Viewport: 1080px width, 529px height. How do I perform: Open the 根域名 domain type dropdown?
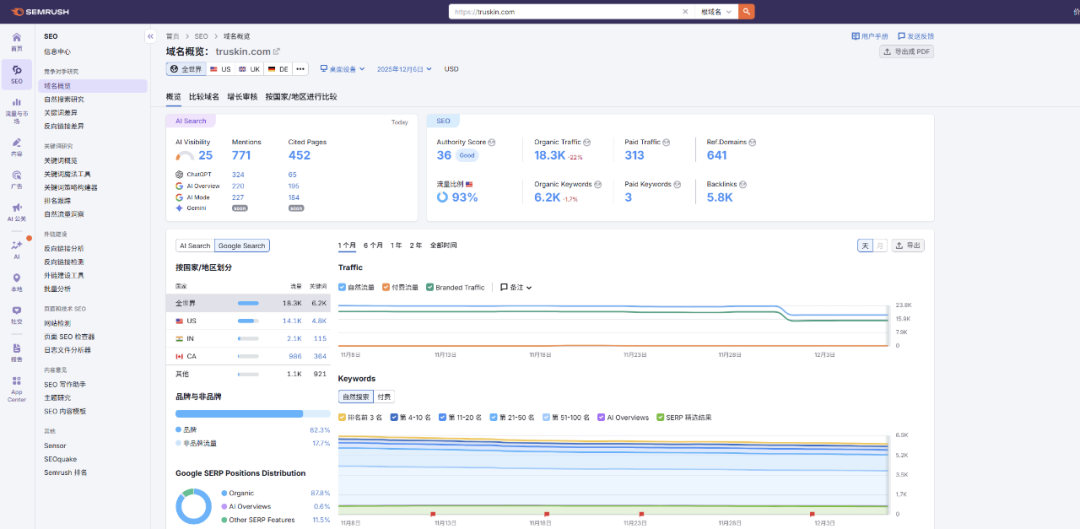[x=716, y=12]
